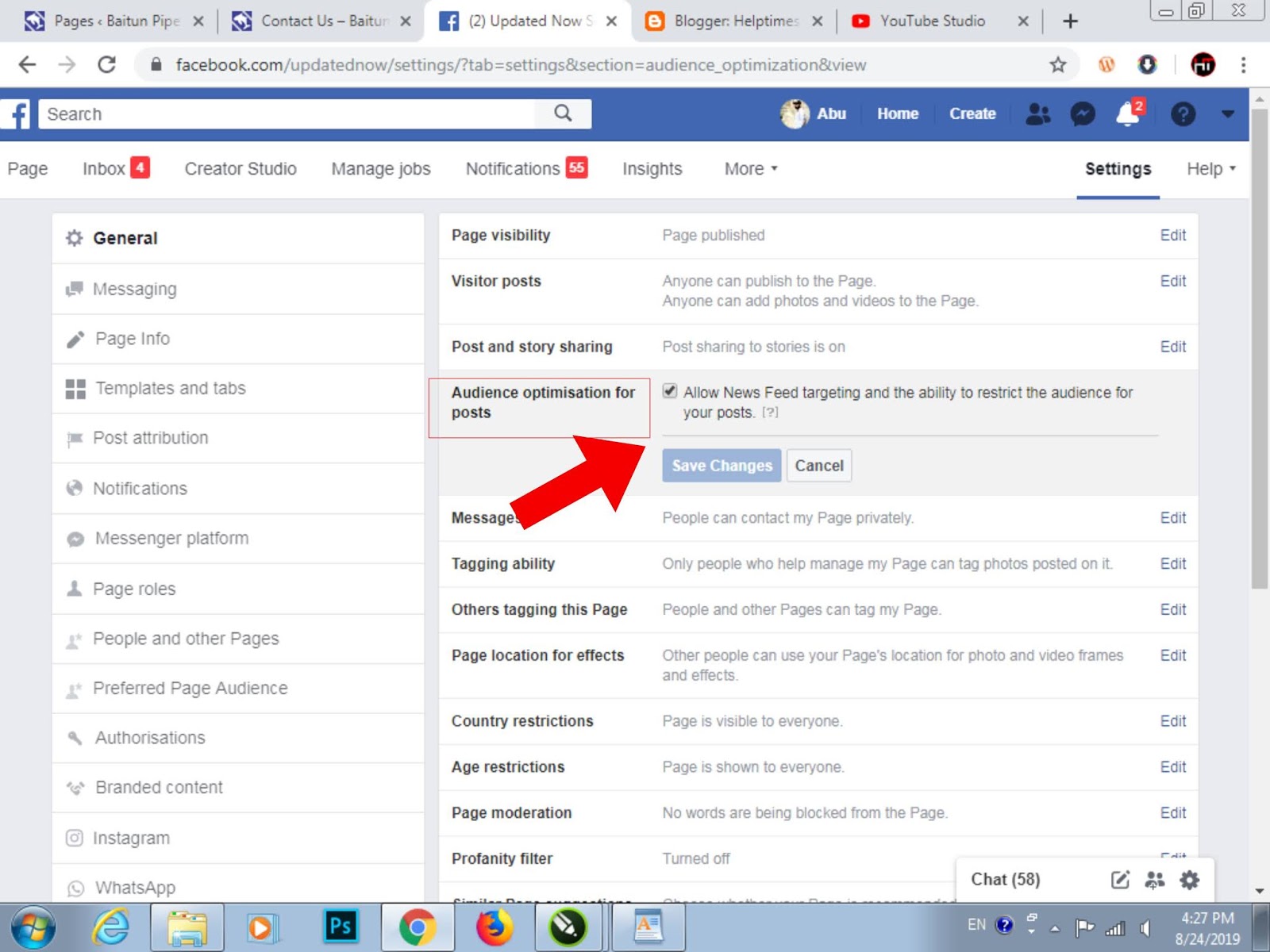Open the Facebook search magnifier
The height and width of the screenshot is (952, 1270).
563,113
